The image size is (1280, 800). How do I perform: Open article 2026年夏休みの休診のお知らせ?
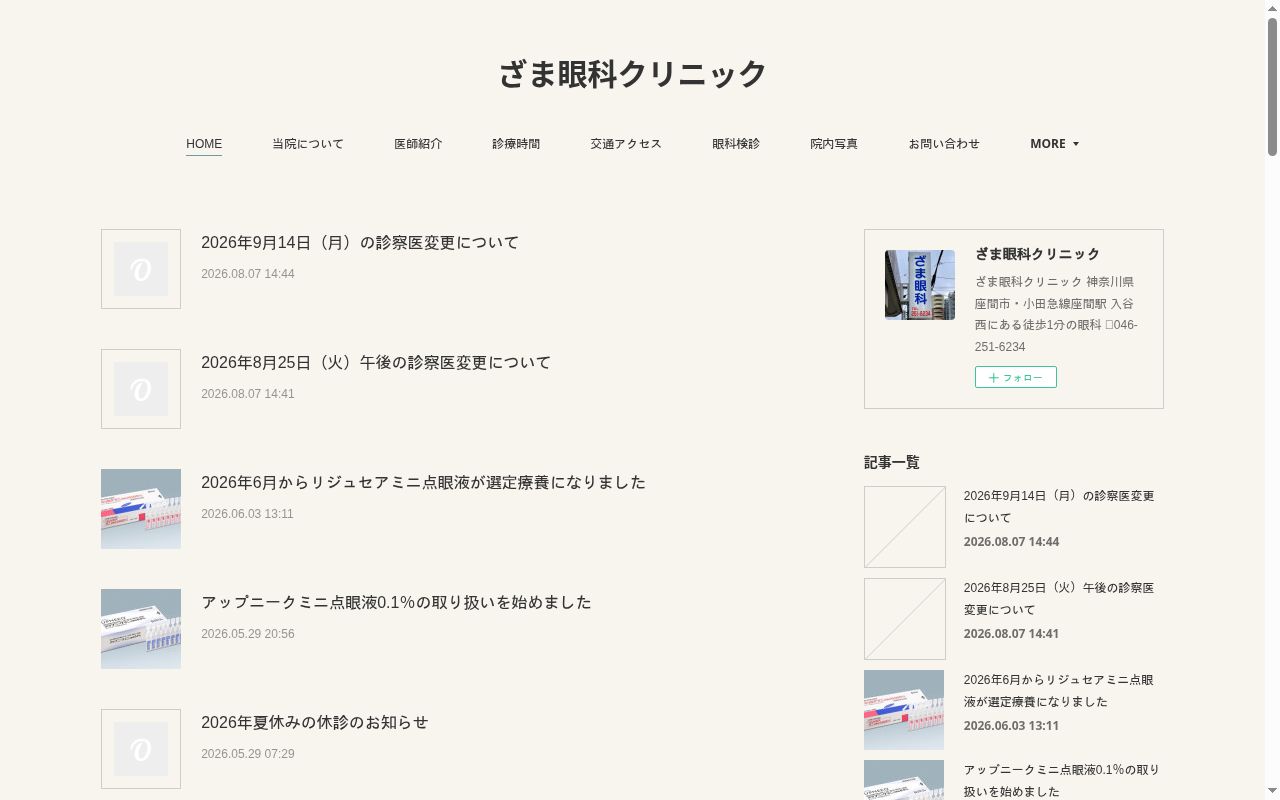click(x=314, y=723)
